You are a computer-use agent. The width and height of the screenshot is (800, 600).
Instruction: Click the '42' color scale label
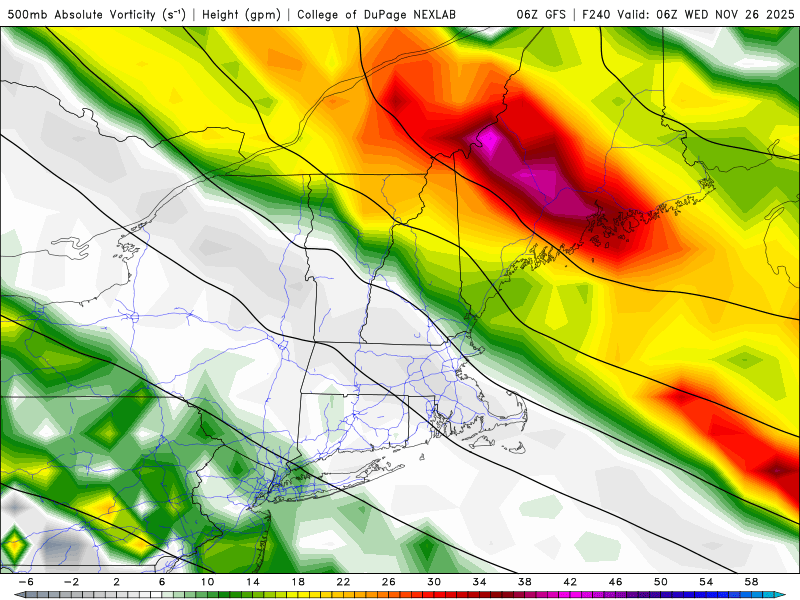570,582
